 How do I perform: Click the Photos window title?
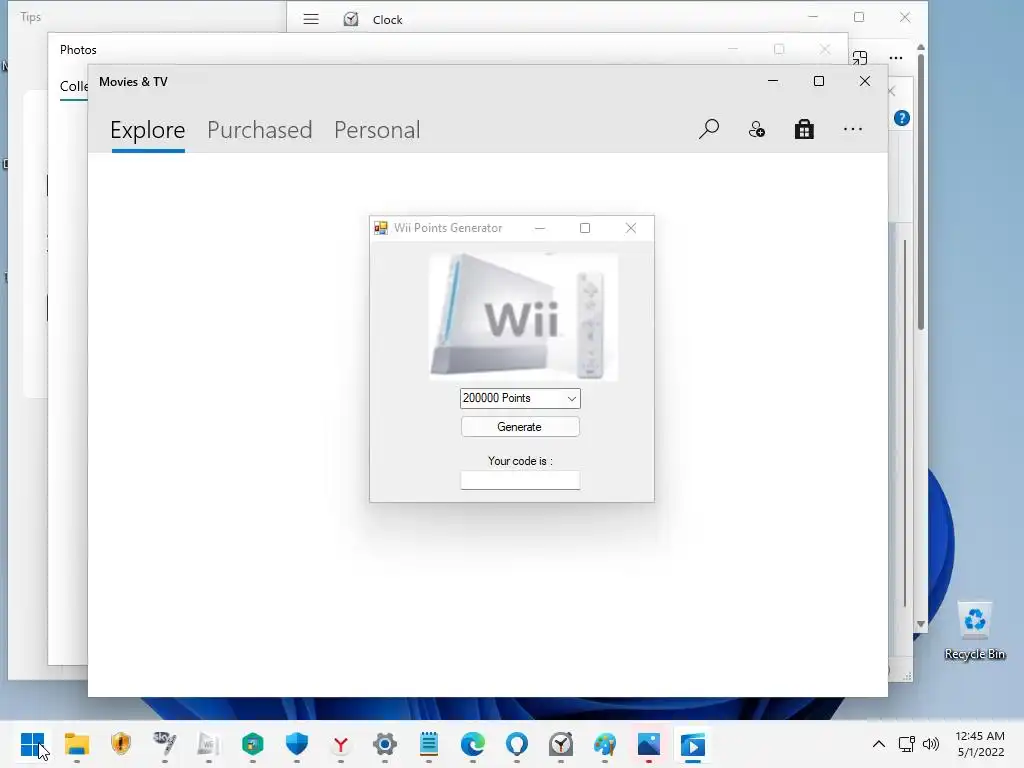pyautogui.click(x=78, y=50)
